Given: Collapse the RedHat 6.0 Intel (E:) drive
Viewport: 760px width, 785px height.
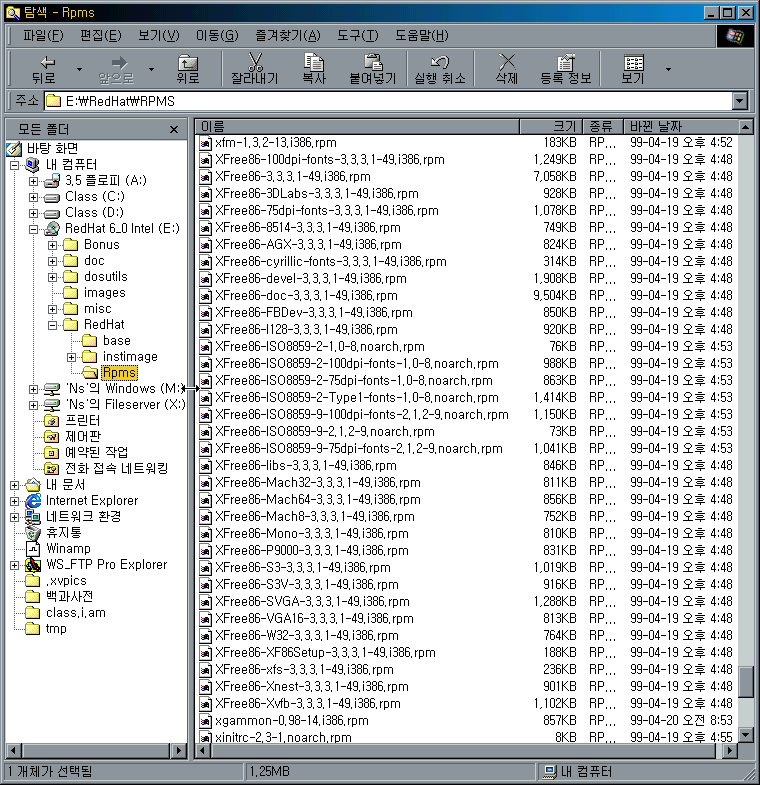Looking at the screenshot, I should point(34,229).
